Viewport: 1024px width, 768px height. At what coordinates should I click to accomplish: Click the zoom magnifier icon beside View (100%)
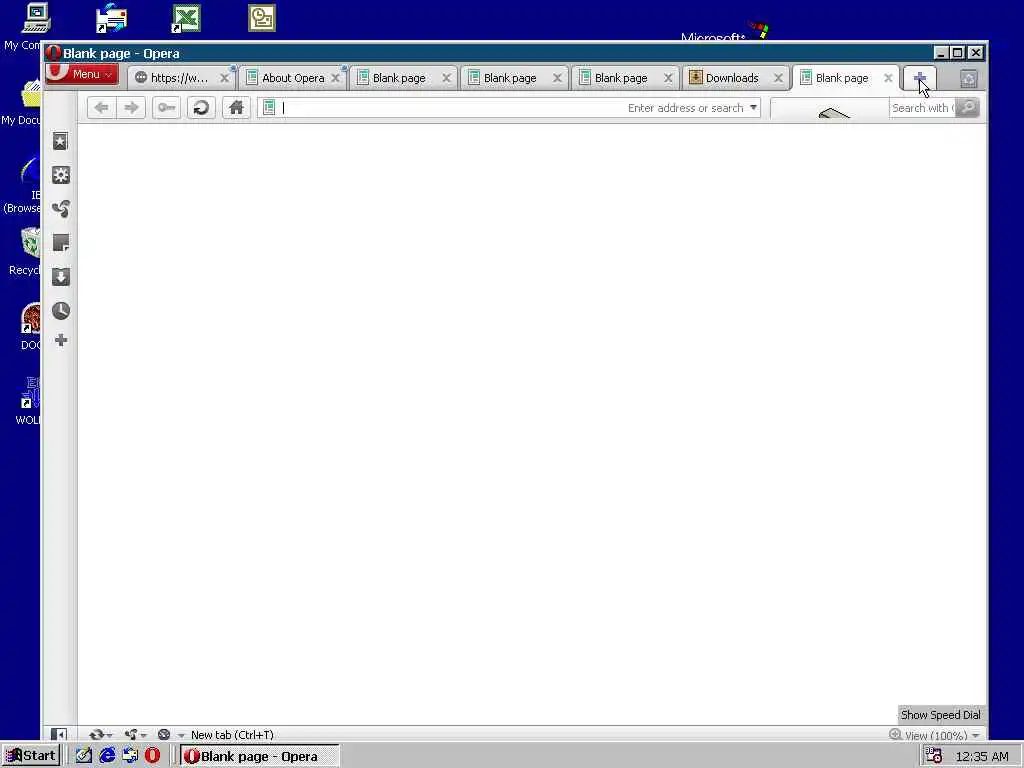[895, 735]
